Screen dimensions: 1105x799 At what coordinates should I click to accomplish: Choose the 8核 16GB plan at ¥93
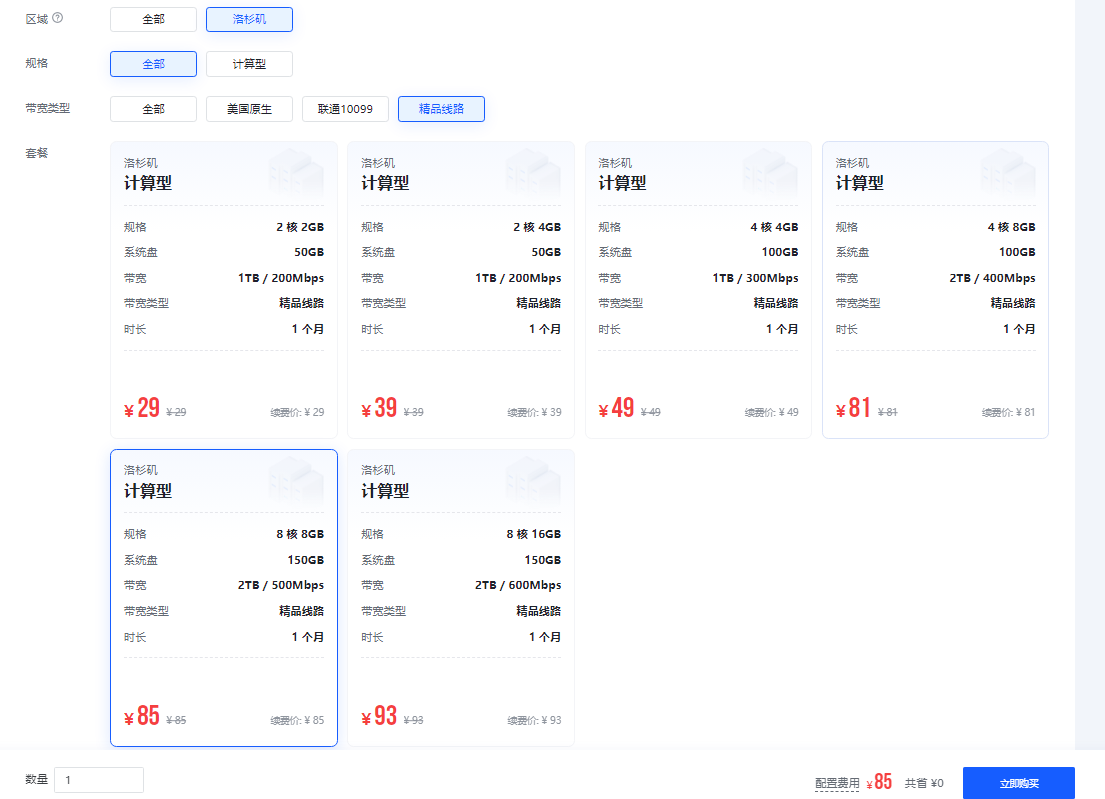click(461, 597)
